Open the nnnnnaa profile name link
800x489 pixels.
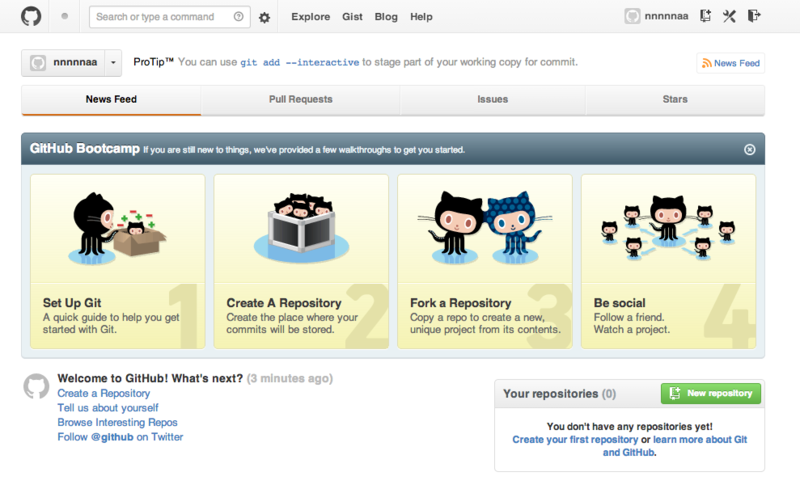(666, 16)
